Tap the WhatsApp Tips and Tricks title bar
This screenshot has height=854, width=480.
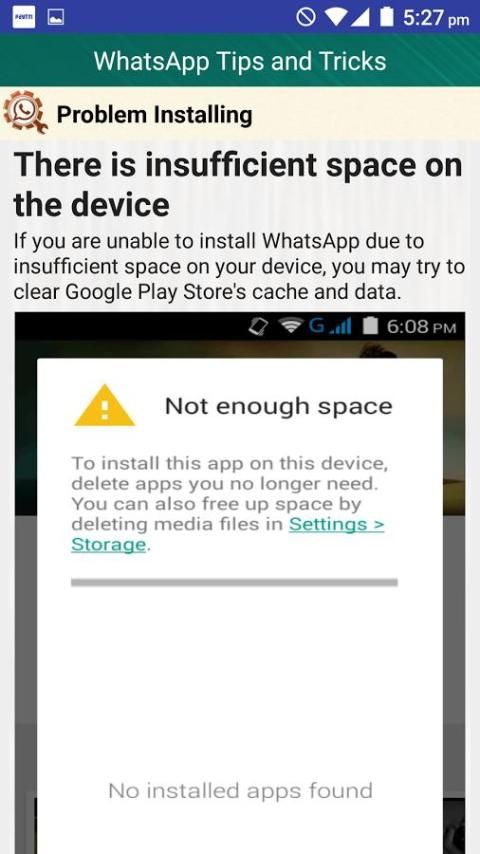tap(240, 60)
